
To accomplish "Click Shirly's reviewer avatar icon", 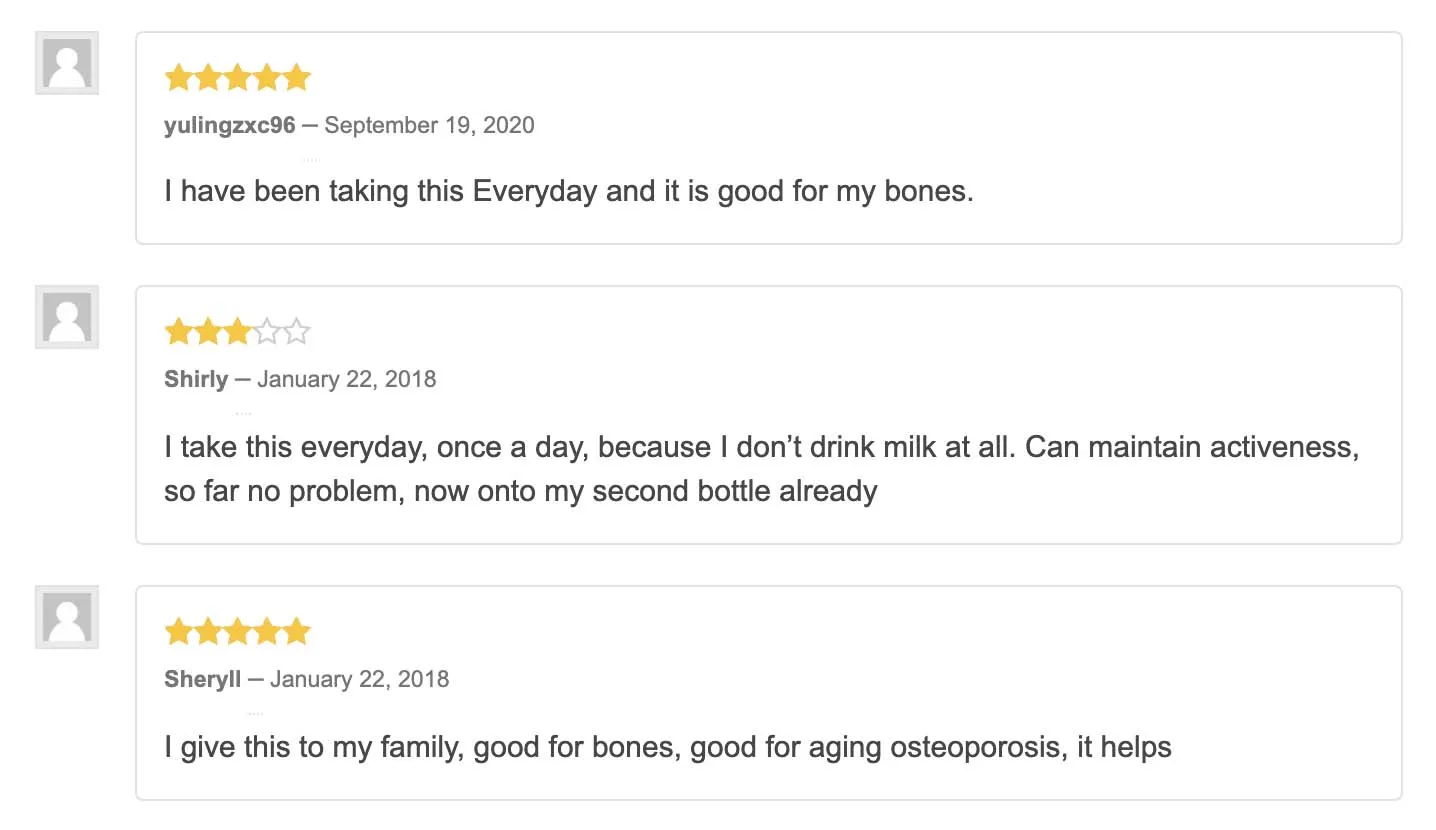I will pyautogui.click(x=67, y=317).
